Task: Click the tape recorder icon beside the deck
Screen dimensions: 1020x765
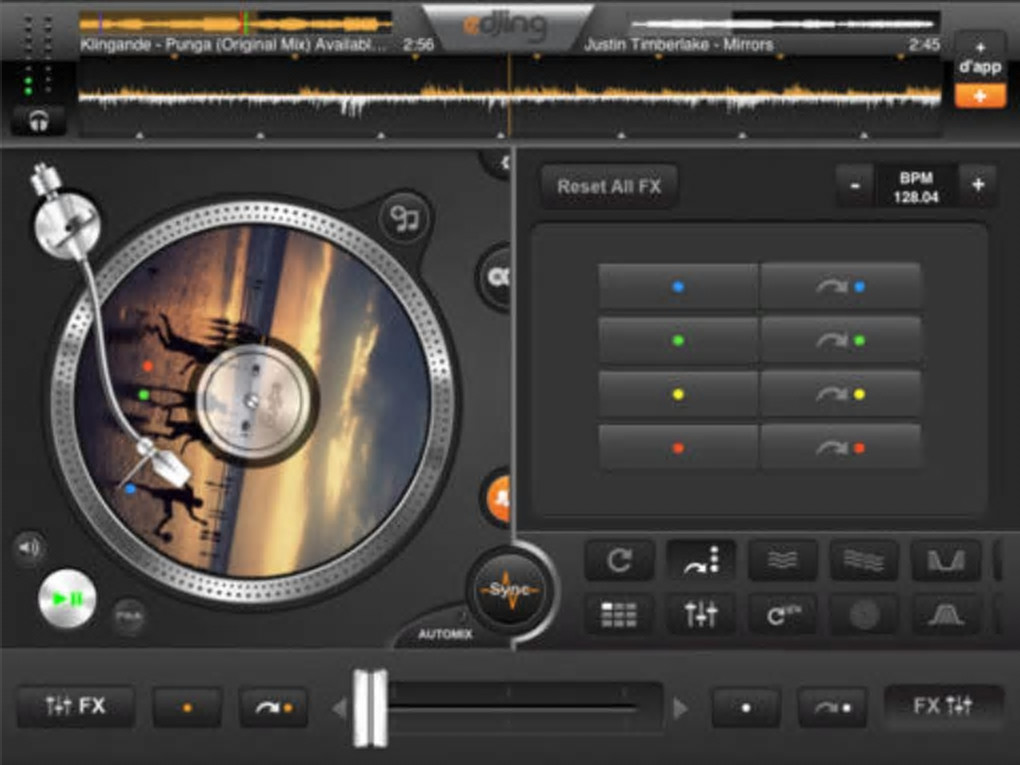Action: click(497, 278)
